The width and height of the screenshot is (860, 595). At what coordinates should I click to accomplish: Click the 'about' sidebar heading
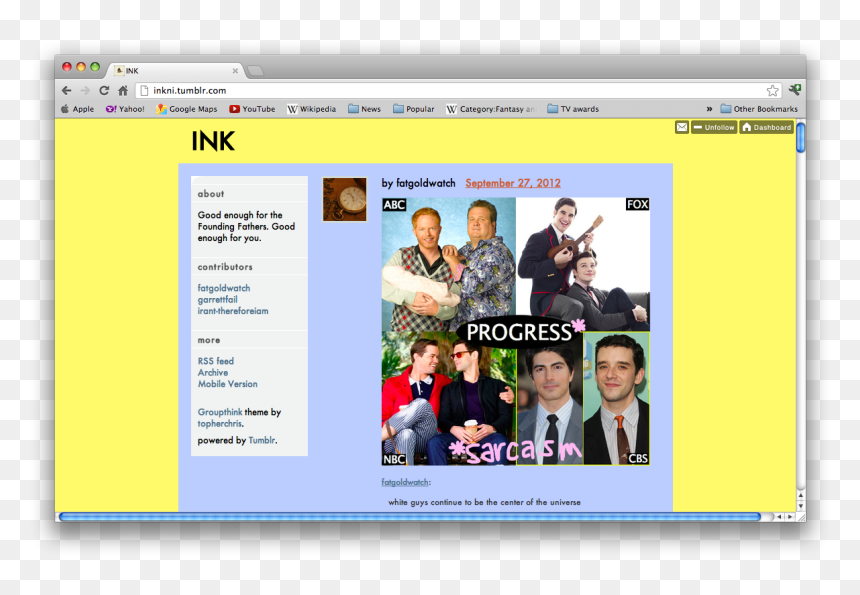211,194
